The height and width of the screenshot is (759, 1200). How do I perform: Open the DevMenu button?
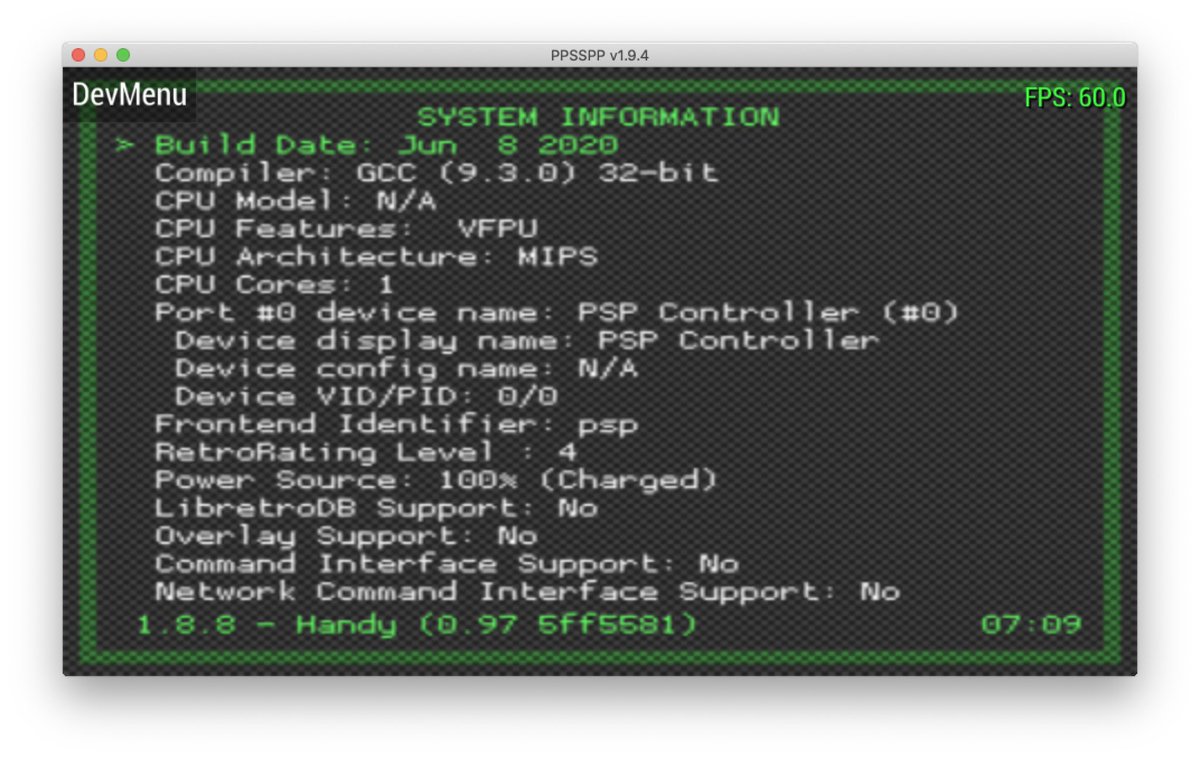click(129, 95)
